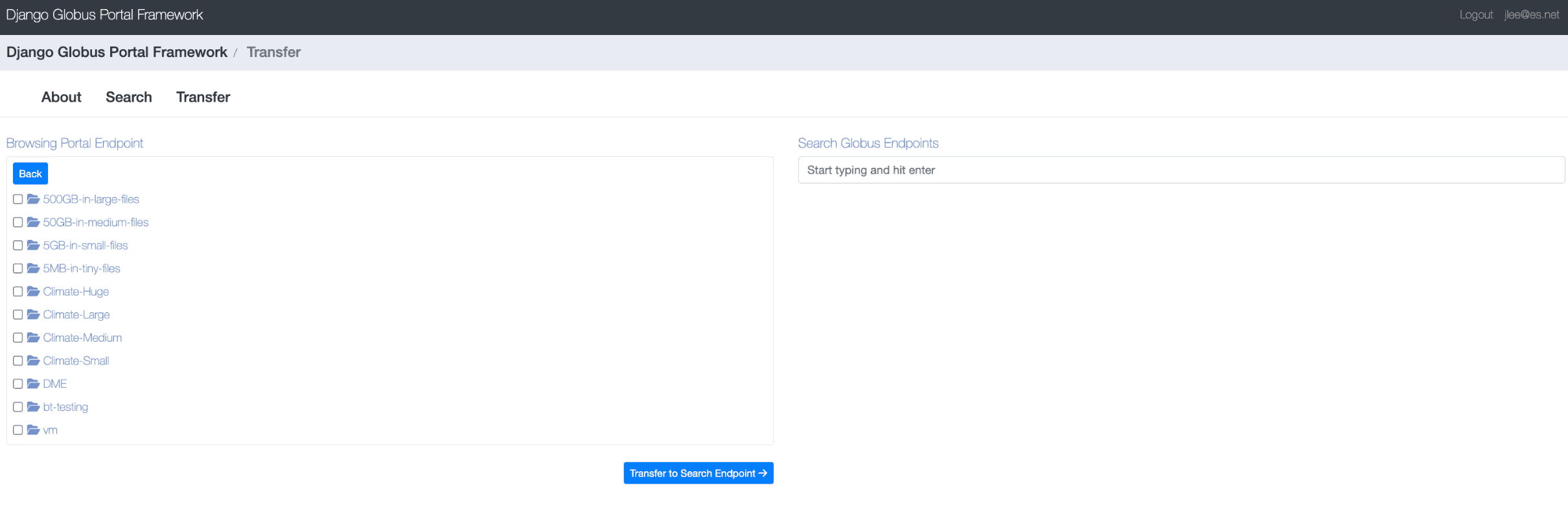Click the folder icon for Climate-Huge
This screenshot has width=1568, height=516.
point(33,292)
